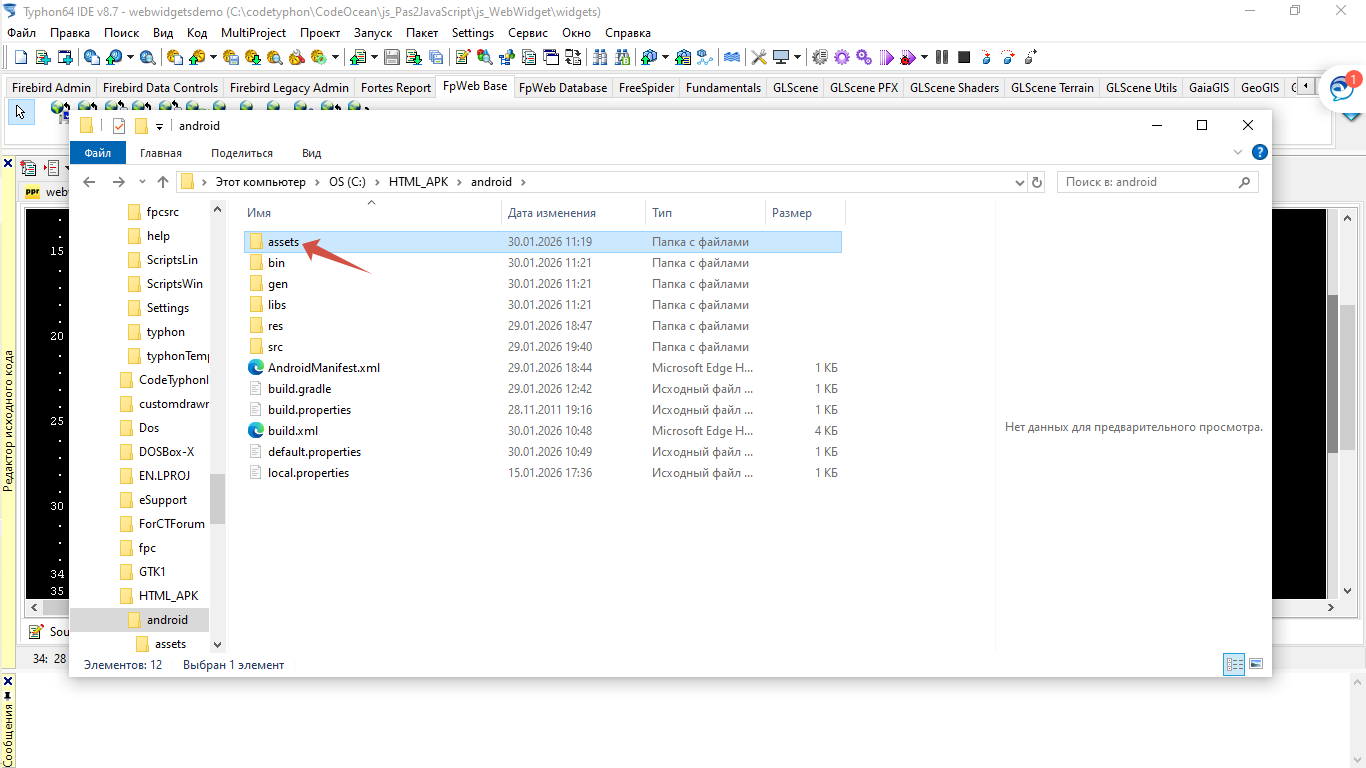Select the arrow pointer tool in component palette
The height and width of the screenshot is (768, 1366).
point(20,111)
